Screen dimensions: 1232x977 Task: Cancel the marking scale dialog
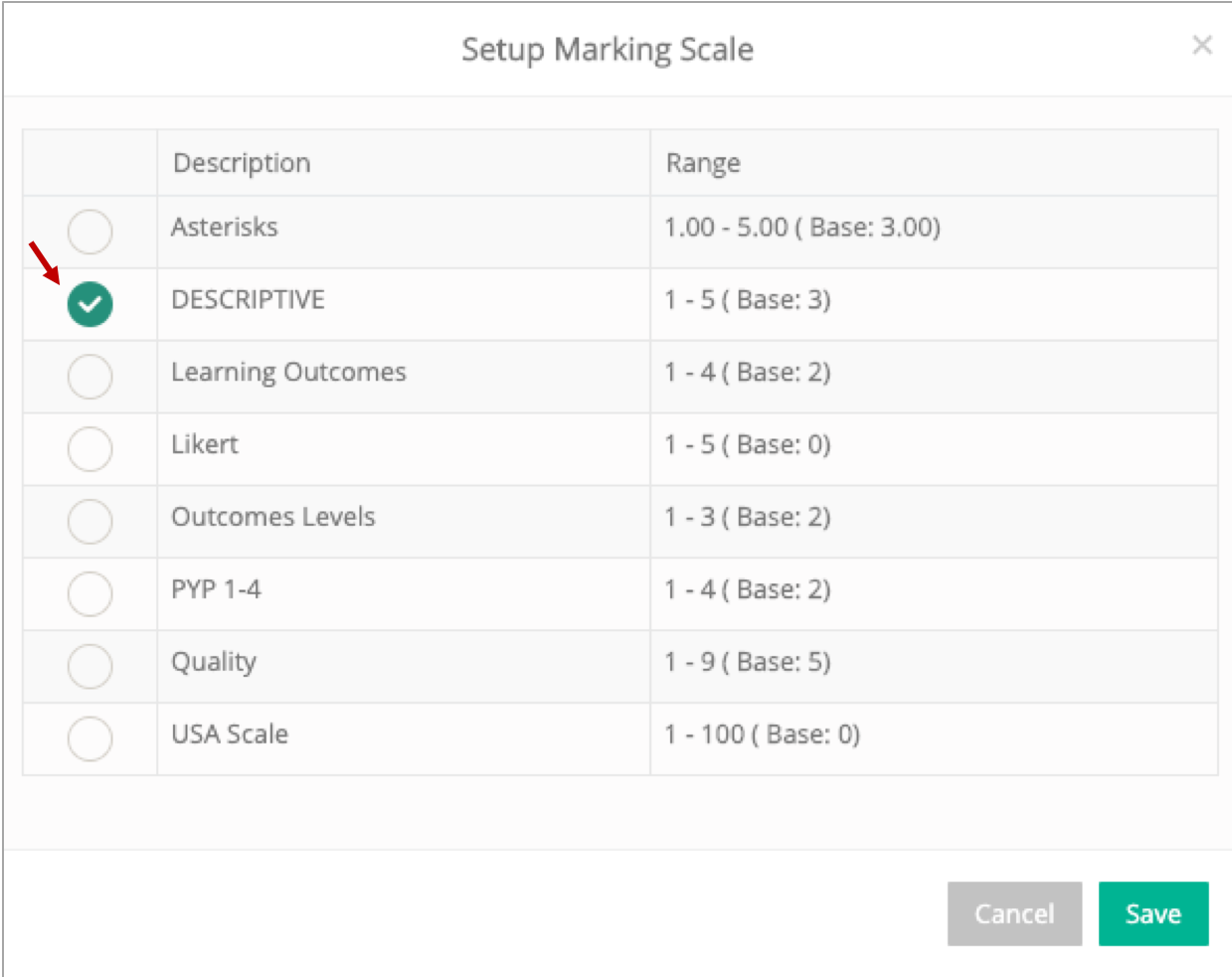pos(1014,913)
